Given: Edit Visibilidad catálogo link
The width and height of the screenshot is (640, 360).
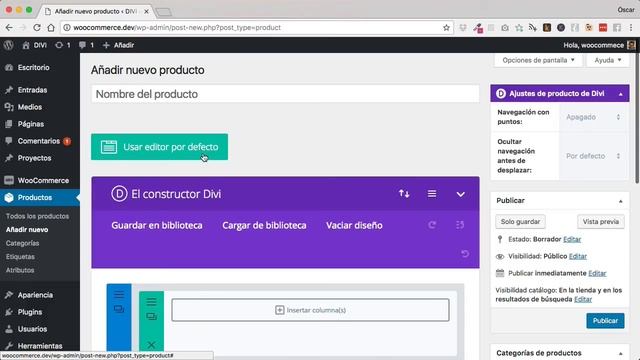Looking at the screenshot, I should [x=583, y=300].
